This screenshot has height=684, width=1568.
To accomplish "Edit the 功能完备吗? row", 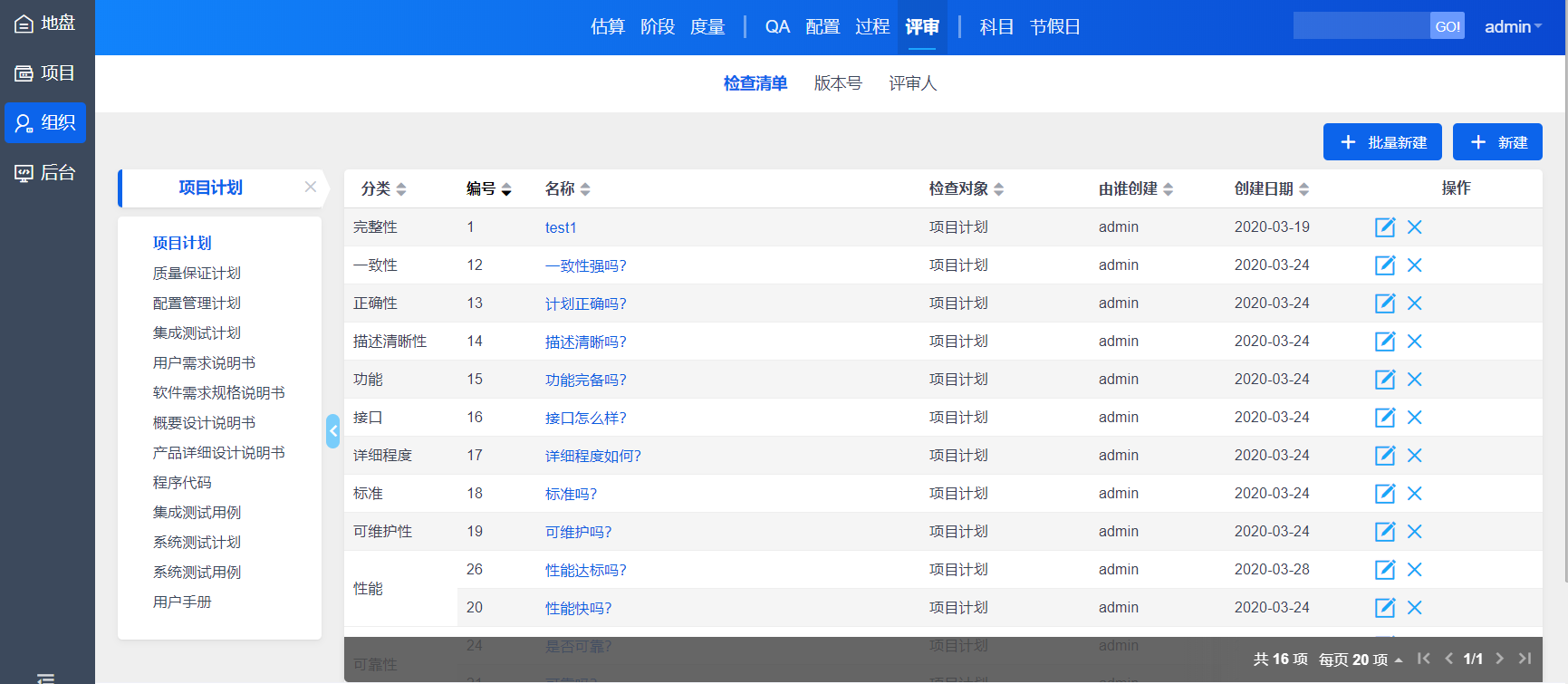I will (1385, 380).
